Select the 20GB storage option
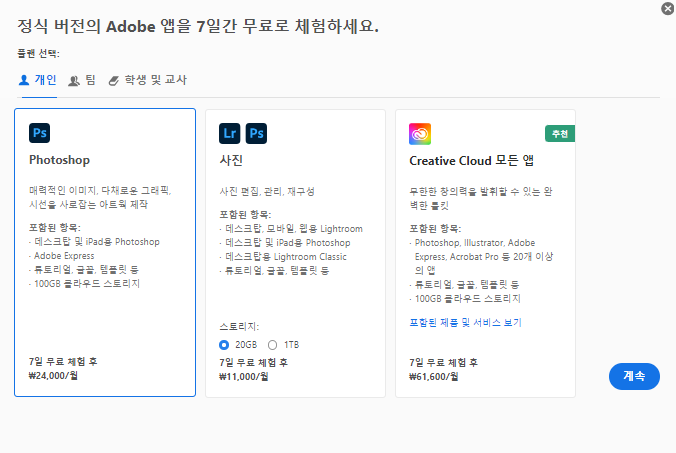This screenshot has height=453, width=676. point(224,345)
